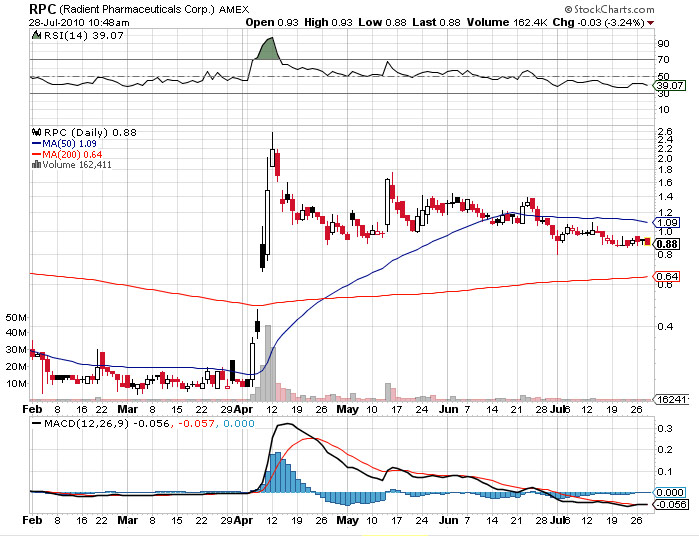Click the RSI 39.07 value tag
The width and height of the screenshot is (699, 536).
pos(669,85)
